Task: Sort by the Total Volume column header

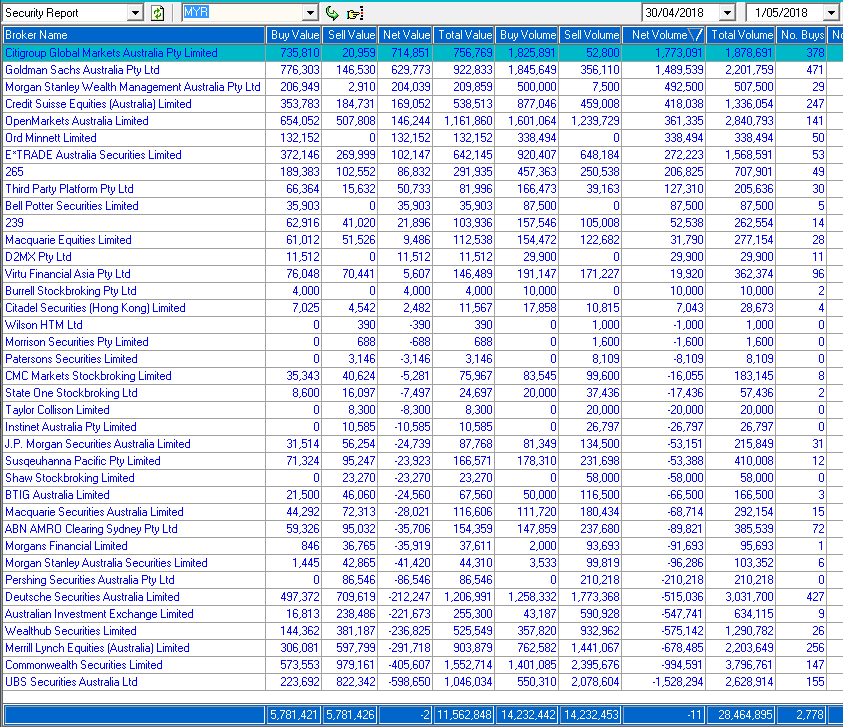Action: point(741,35)
